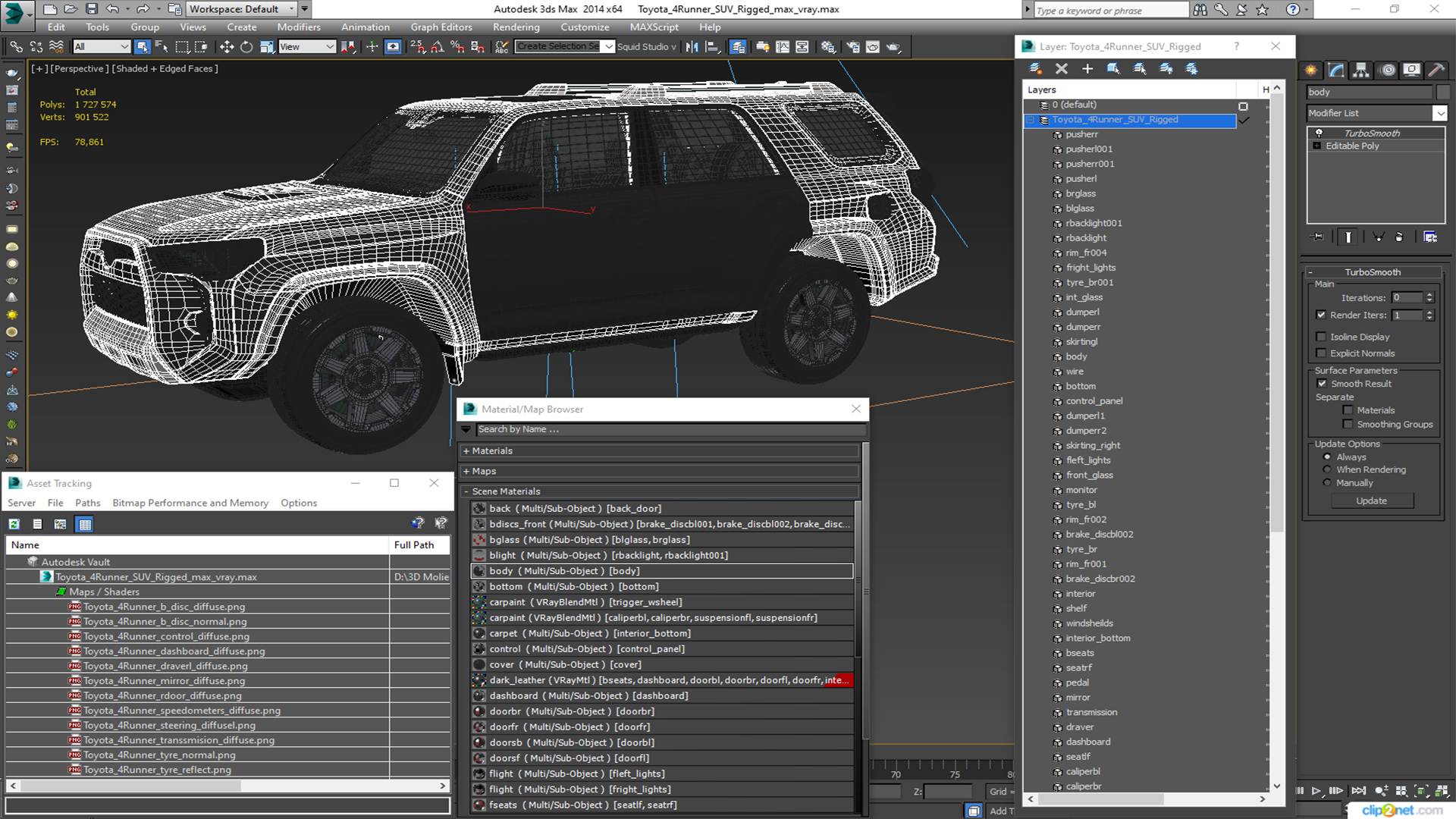1456x819 pixels.
Task: Expand Maps group in Material/Map Browser
Action: point(466,472)
